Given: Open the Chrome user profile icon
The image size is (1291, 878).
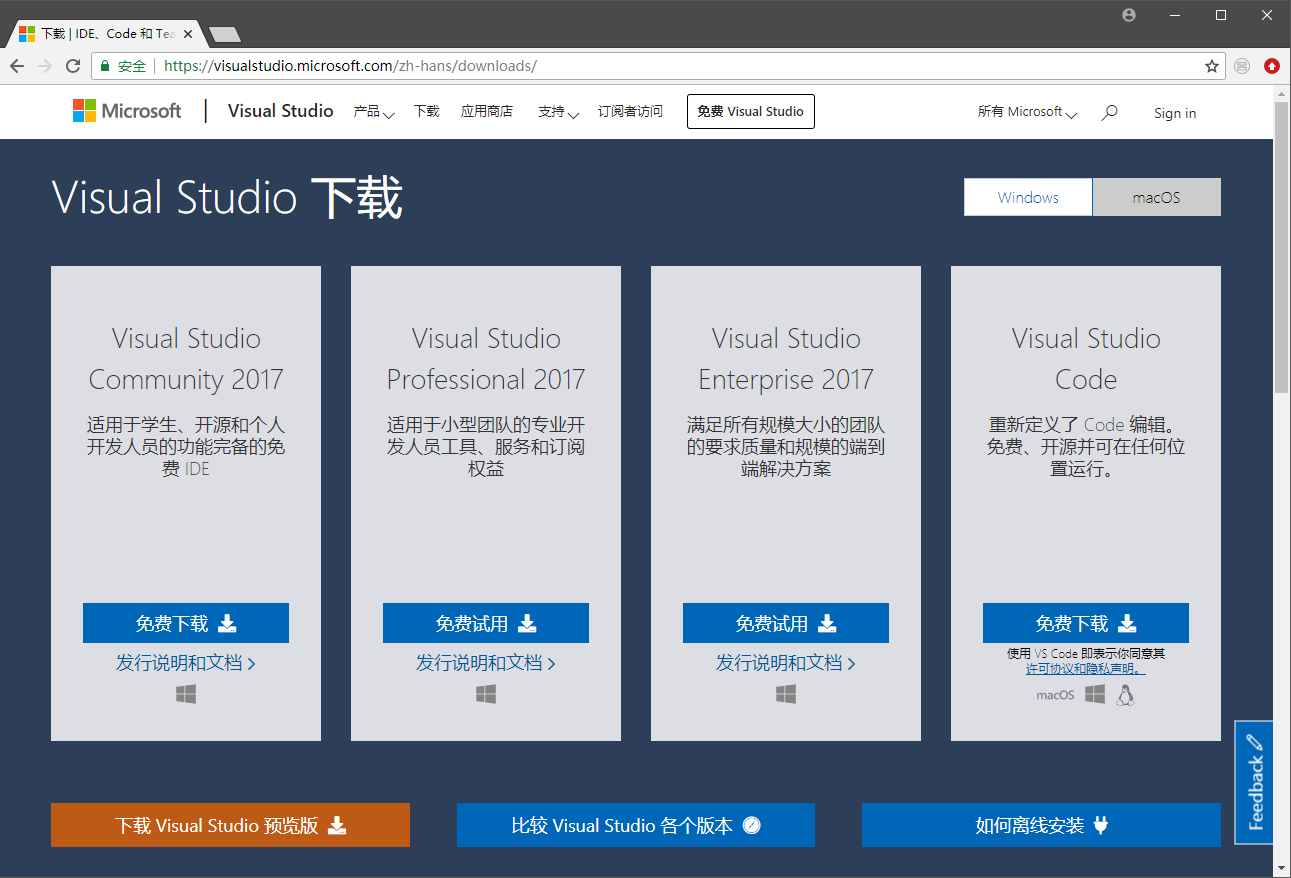Looking at the screenshot, I should (1129, 15).
